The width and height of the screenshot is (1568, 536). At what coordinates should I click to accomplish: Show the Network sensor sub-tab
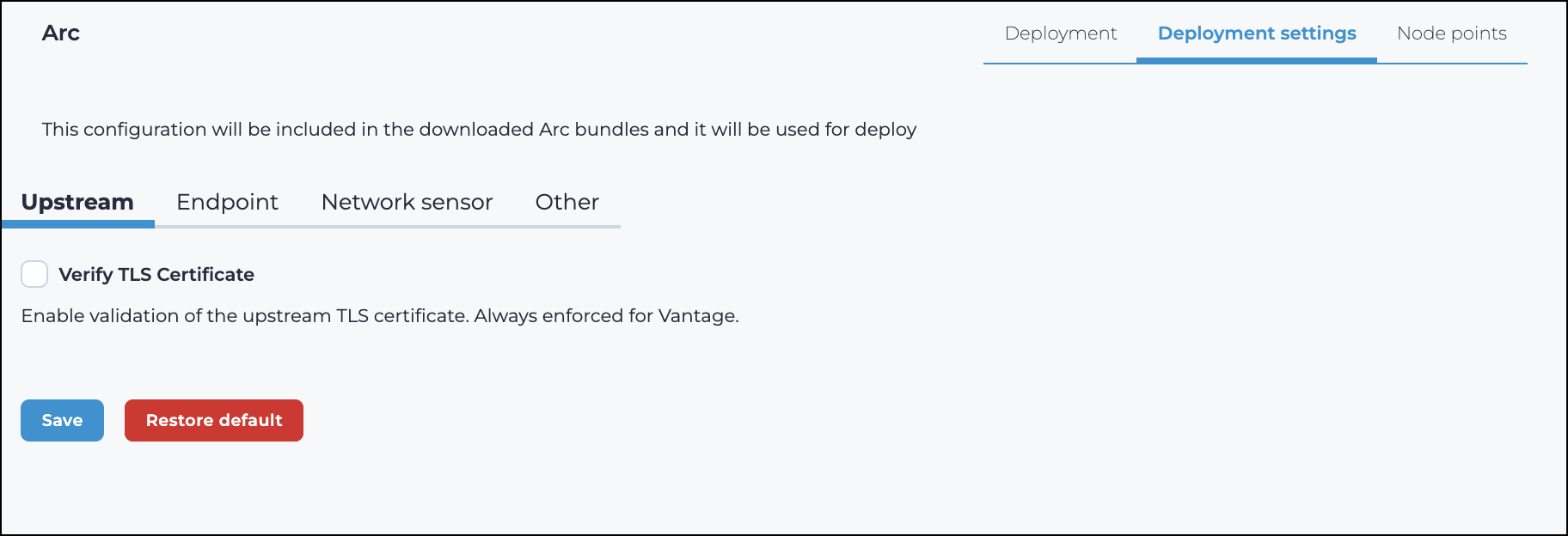pyautogui.click(x=407, y=202)
